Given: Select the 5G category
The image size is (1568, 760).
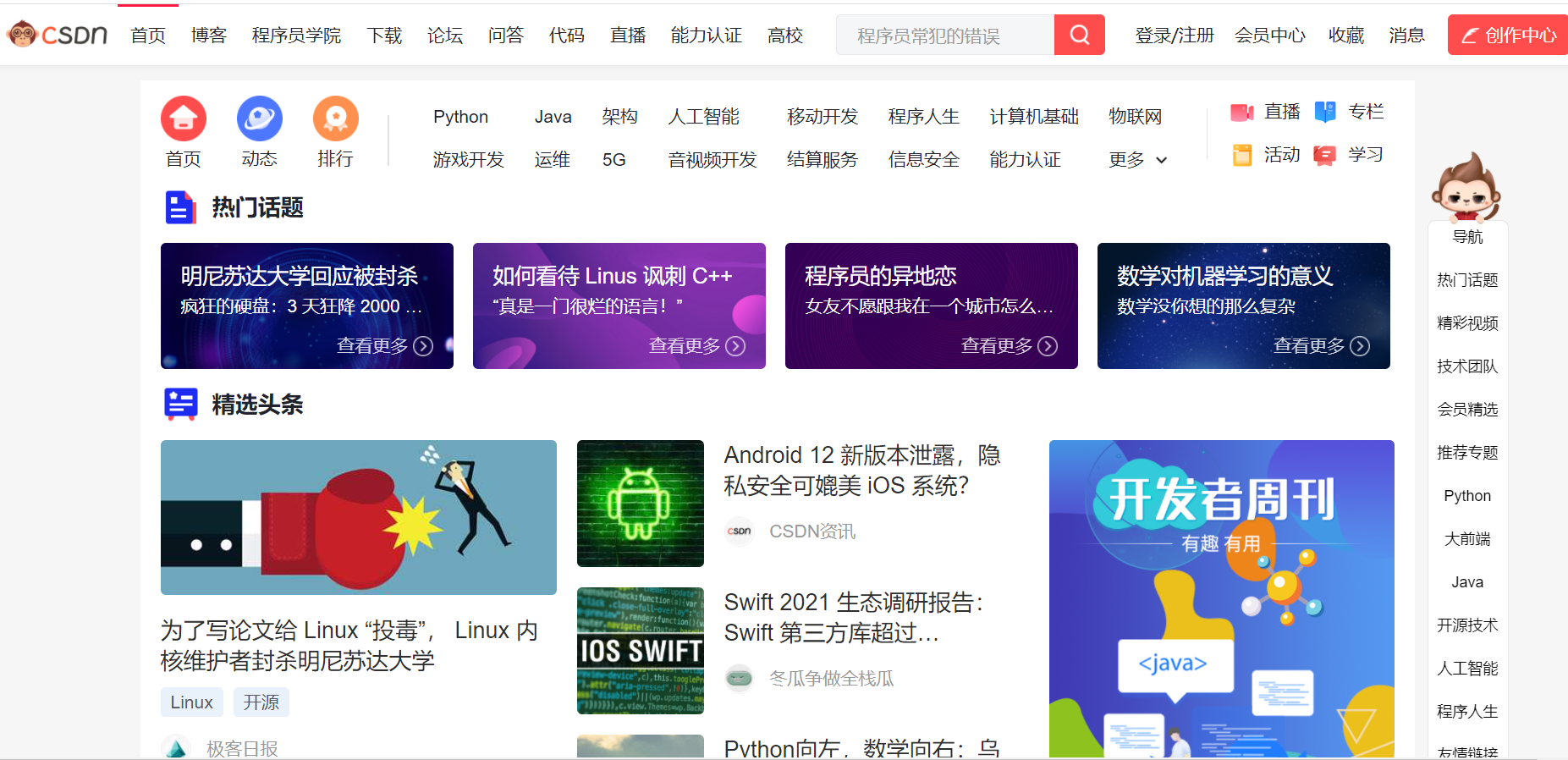Looking at the screenshot, I should (x=614, y=160).
